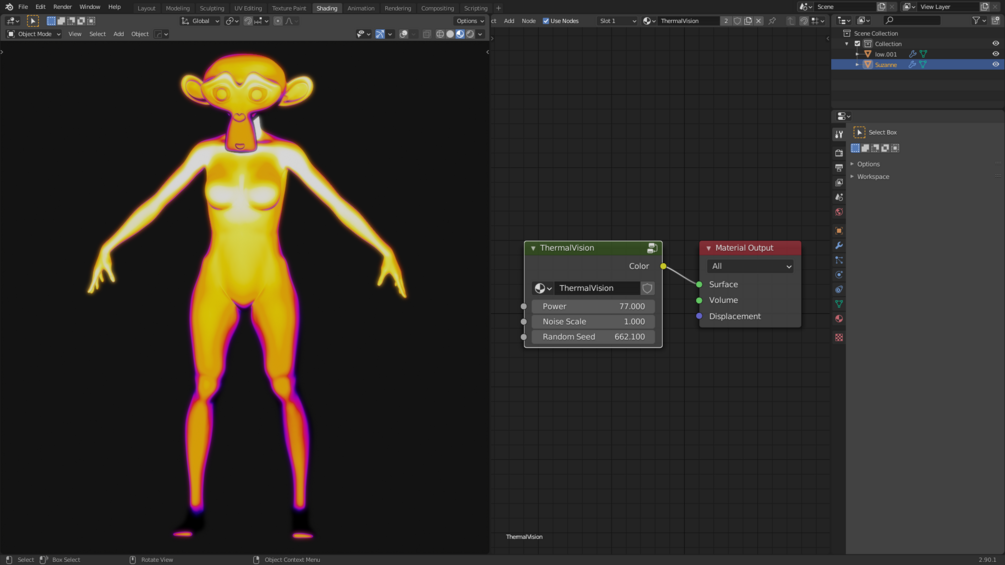
Task: Open the Render properties tab icon
Action: point(839,153)
